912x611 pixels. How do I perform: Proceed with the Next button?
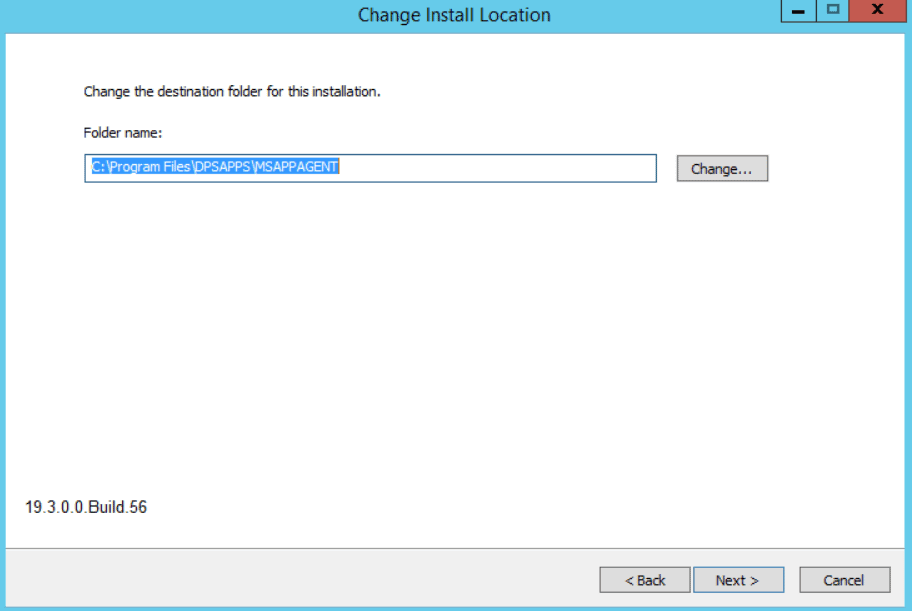[x=737, y=580]
